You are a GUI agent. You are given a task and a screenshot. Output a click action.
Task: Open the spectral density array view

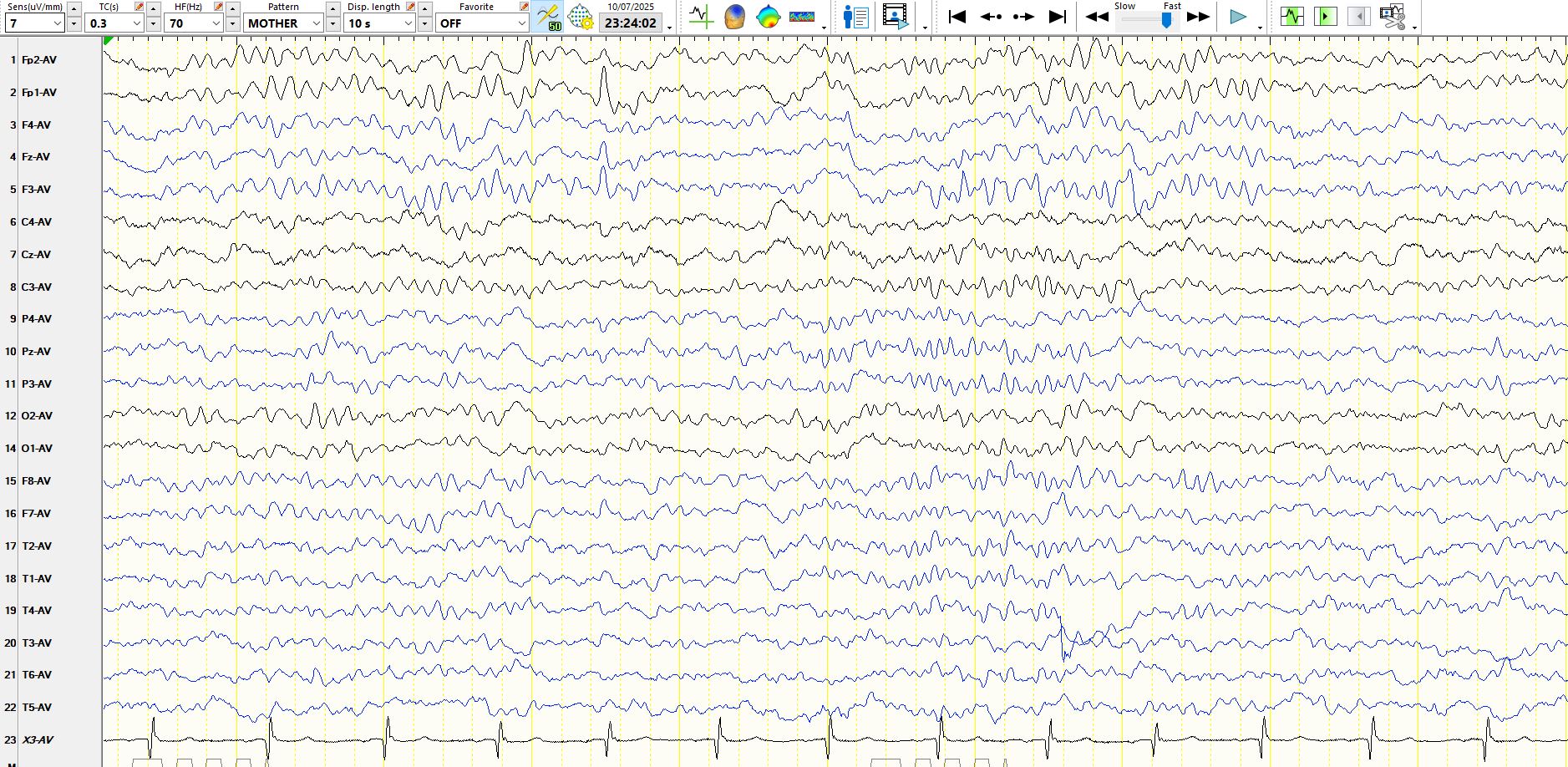click(x=801, y=16)
